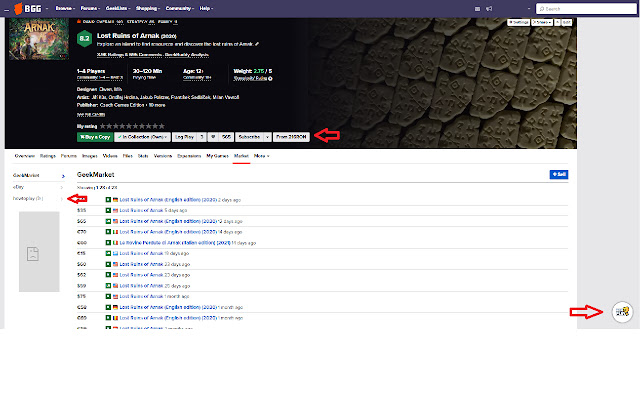Open the Subscribe dropdown arrow
Viewport: 640px width, 400px height.
(x=268, y=135)
